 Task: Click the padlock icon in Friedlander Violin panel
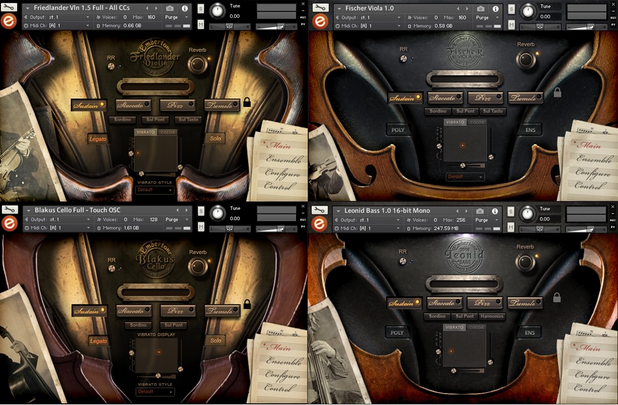pos(247,102)
